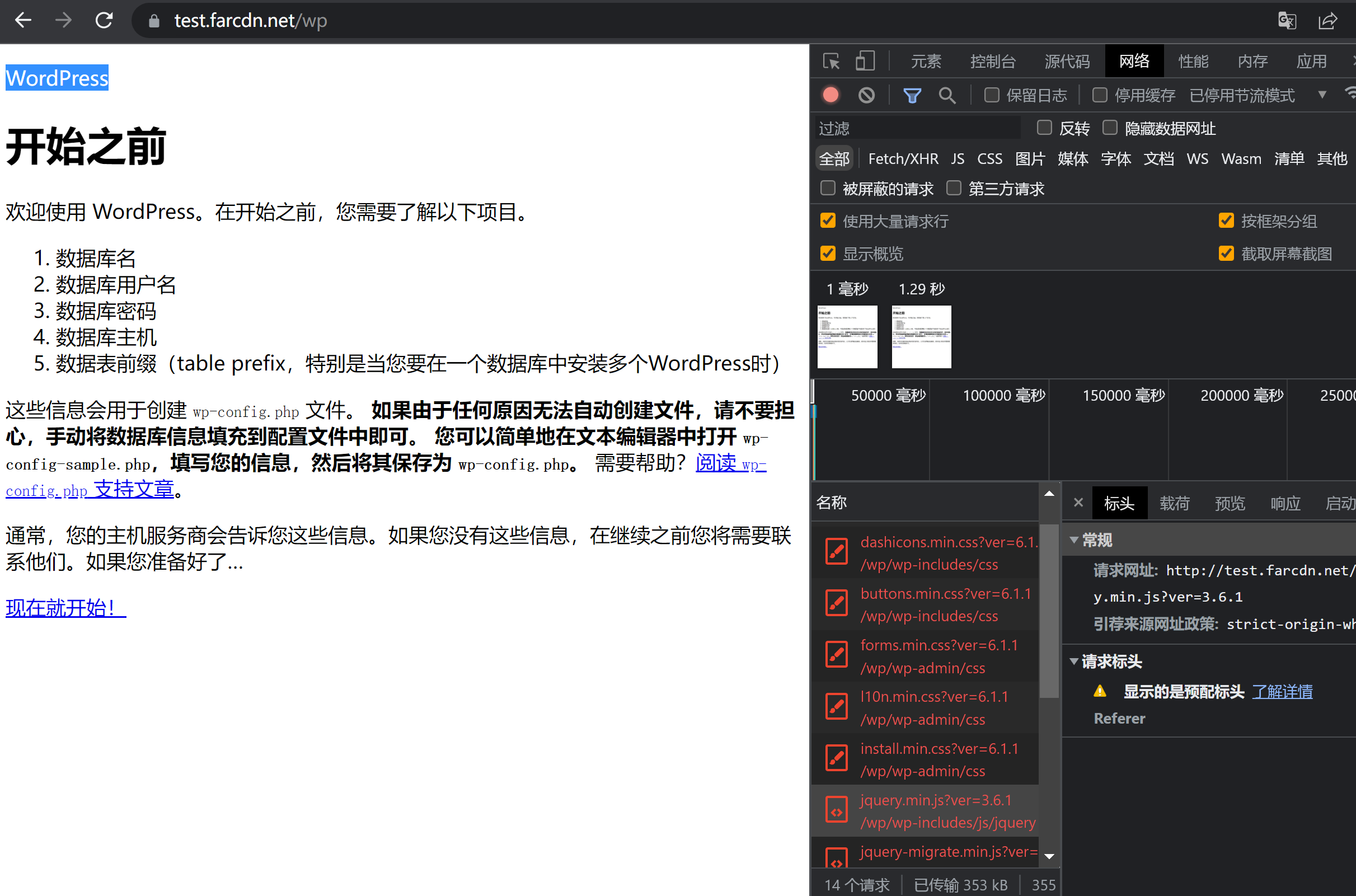Click the 了解详情 link
1356x896 pixels.
(1282, 691)
